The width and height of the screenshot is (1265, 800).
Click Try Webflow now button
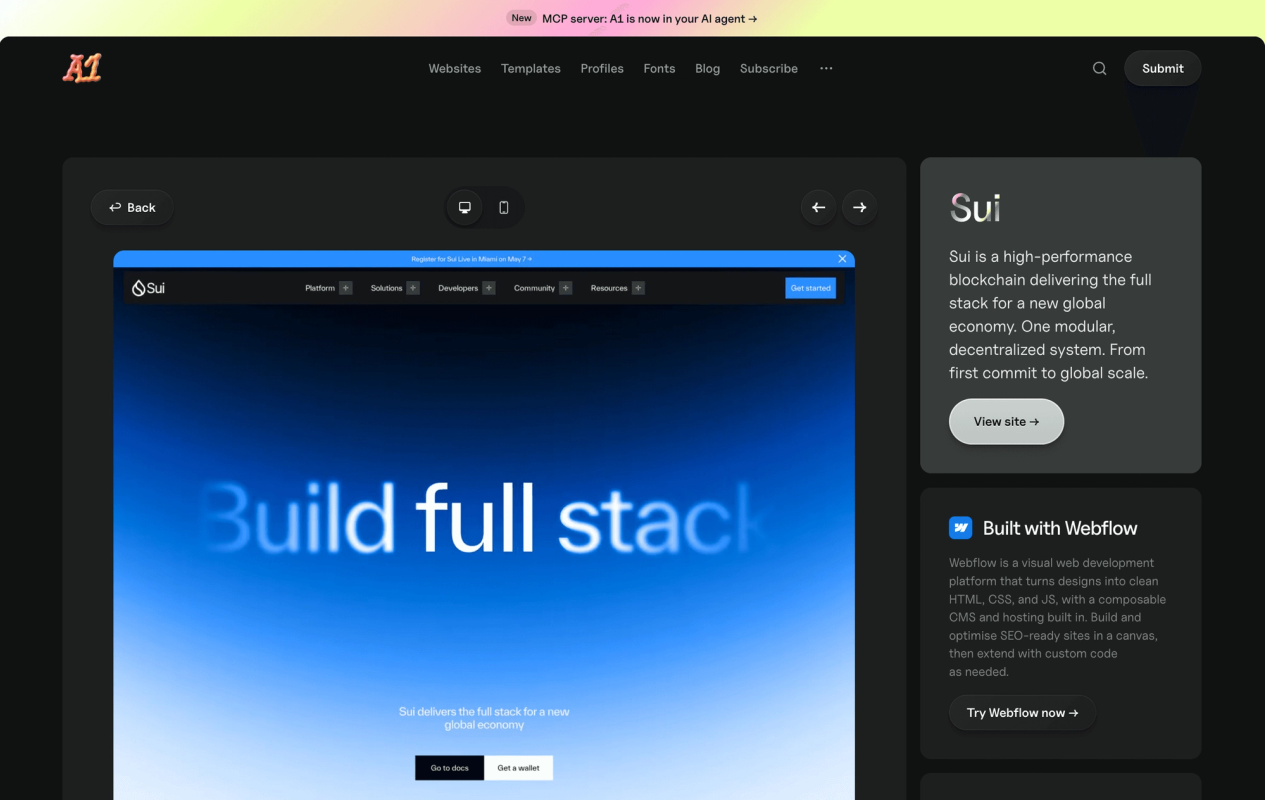point(1022,713)
